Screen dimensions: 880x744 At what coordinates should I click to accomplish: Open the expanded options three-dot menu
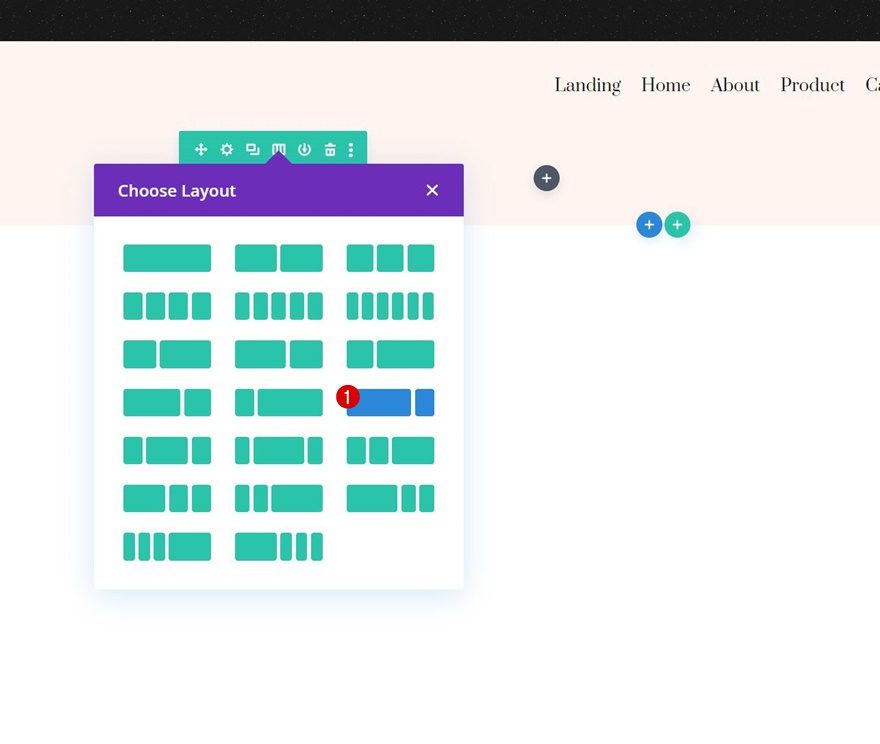click(351, 149)
